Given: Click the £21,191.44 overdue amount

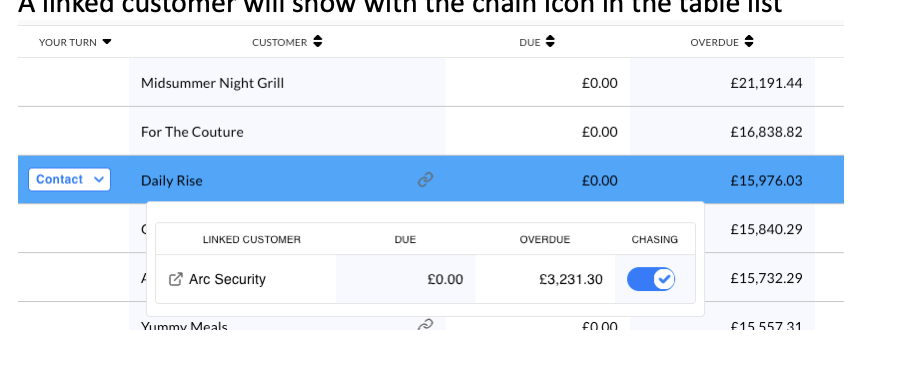Looking at the screenshot, I should [766, 83].
